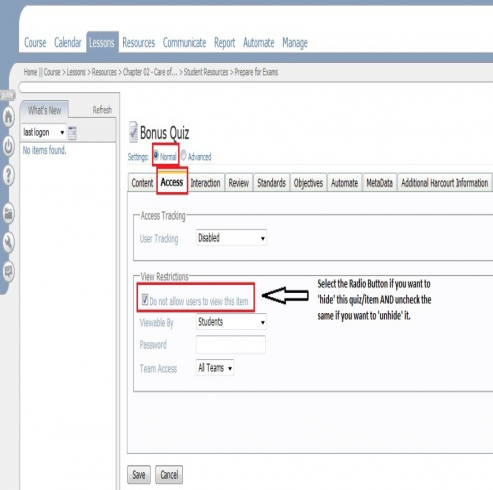Click the 'Team Access' label
This screenshot has width=493, height=490.
point(158,369)
